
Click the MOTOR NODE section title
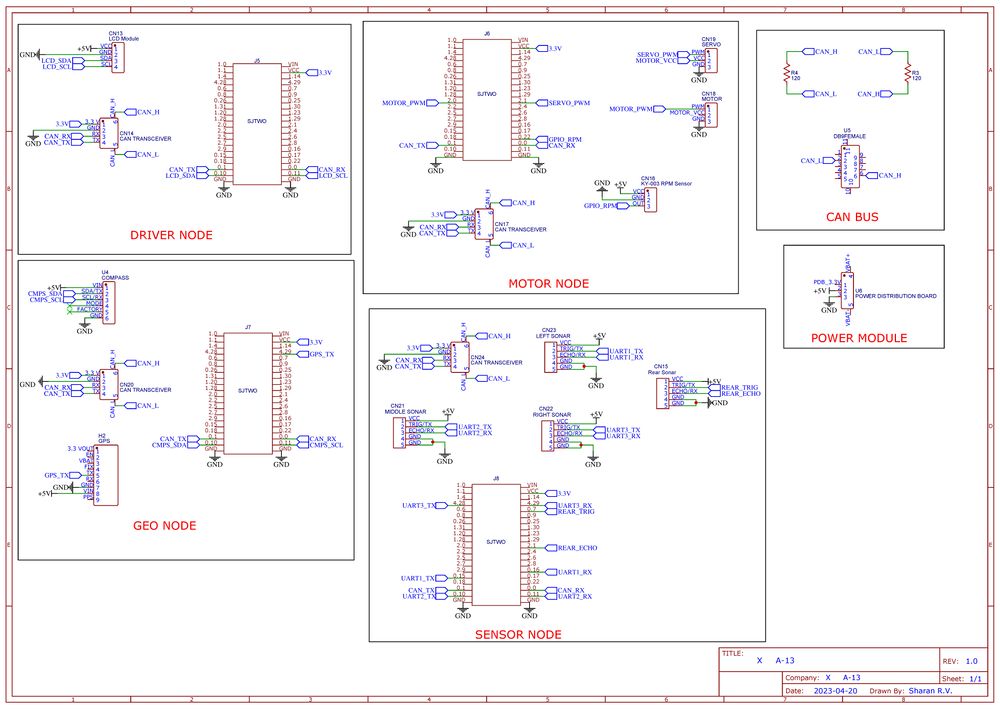(548, 284)
